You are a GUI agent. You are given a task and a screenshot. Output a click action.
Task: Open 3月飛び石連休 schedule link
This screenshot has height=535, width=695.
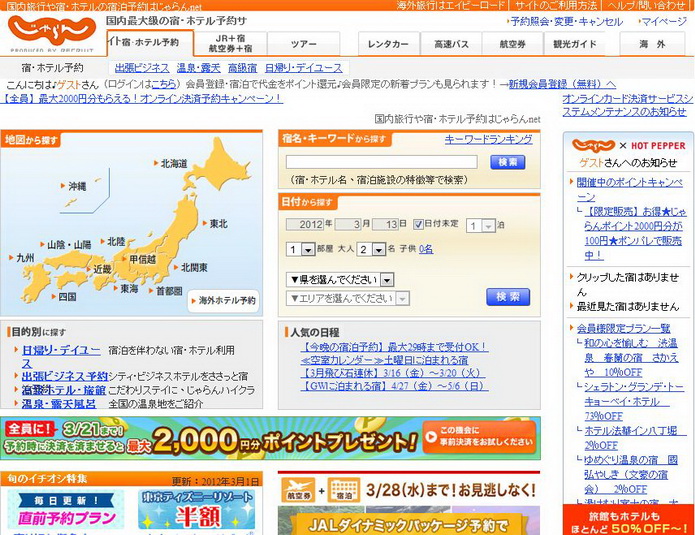click(393, 373)
